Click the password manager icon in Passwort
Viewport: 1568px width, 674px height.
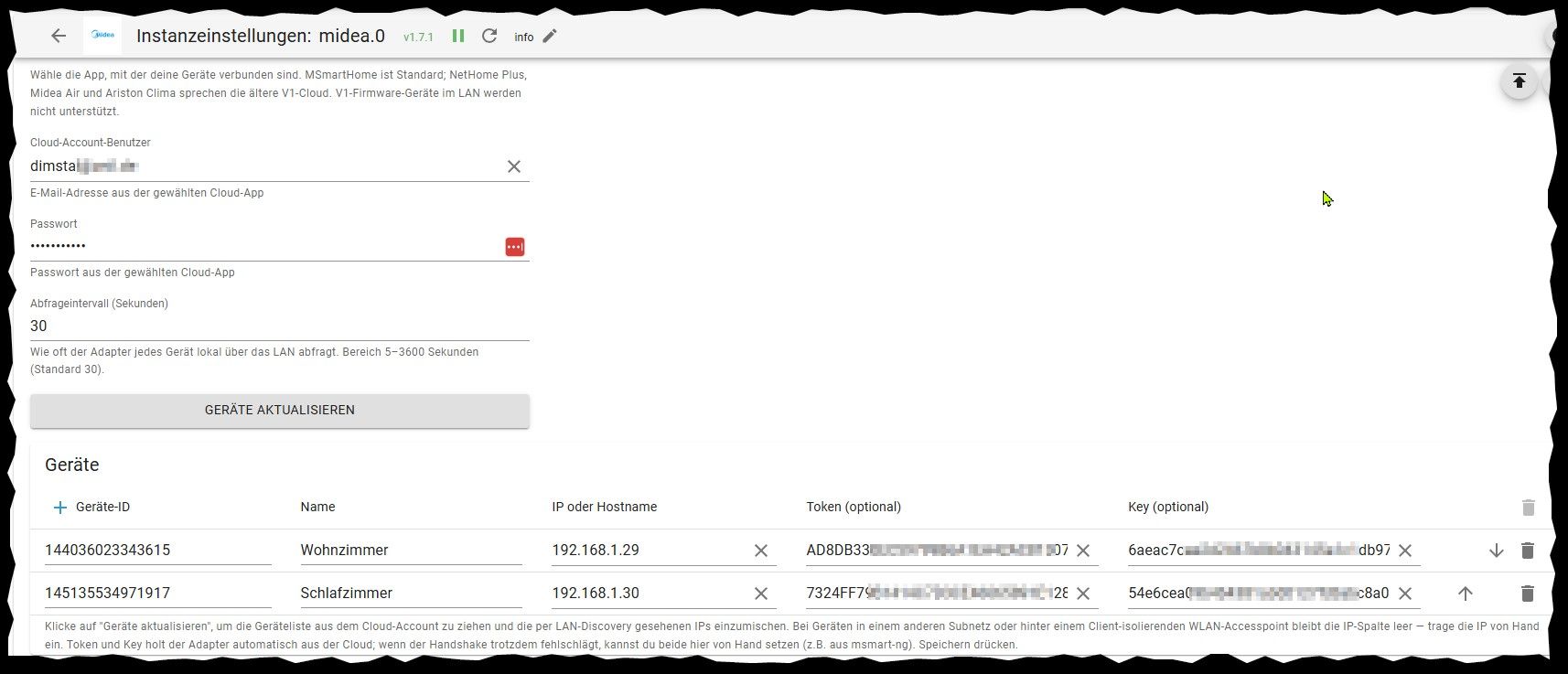[515, 247]
